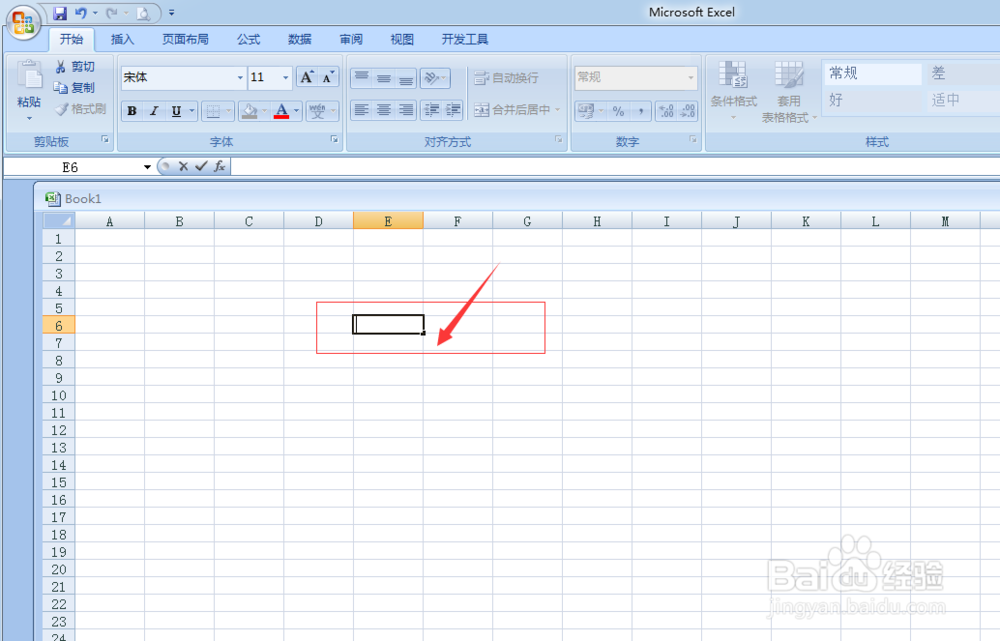Toggle 自动换行 wrap text
The image size is (1000, 641).
pyautogui.click(x=507, y=78)
